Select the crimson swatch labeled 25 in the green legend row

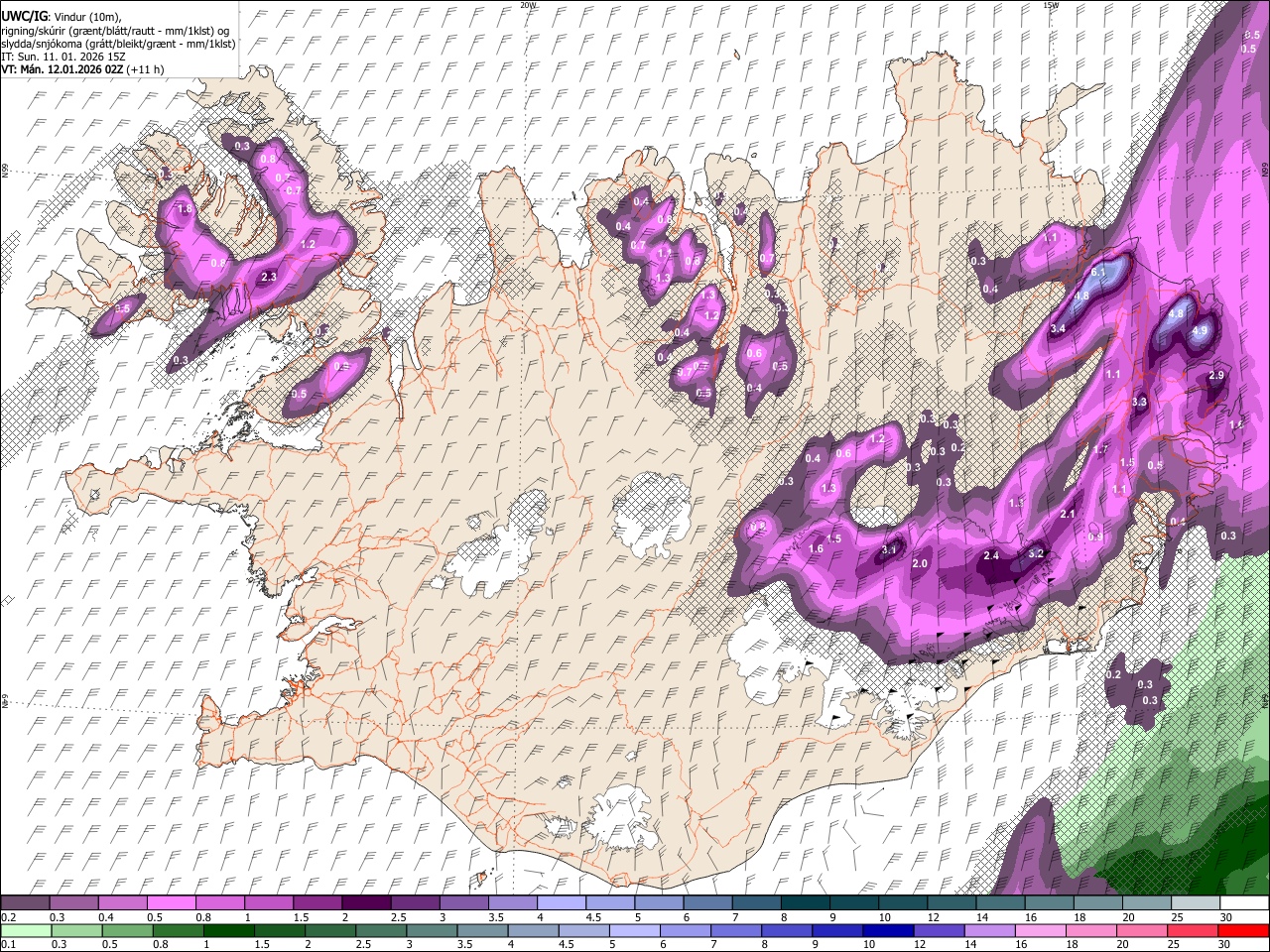(1193, 929)
